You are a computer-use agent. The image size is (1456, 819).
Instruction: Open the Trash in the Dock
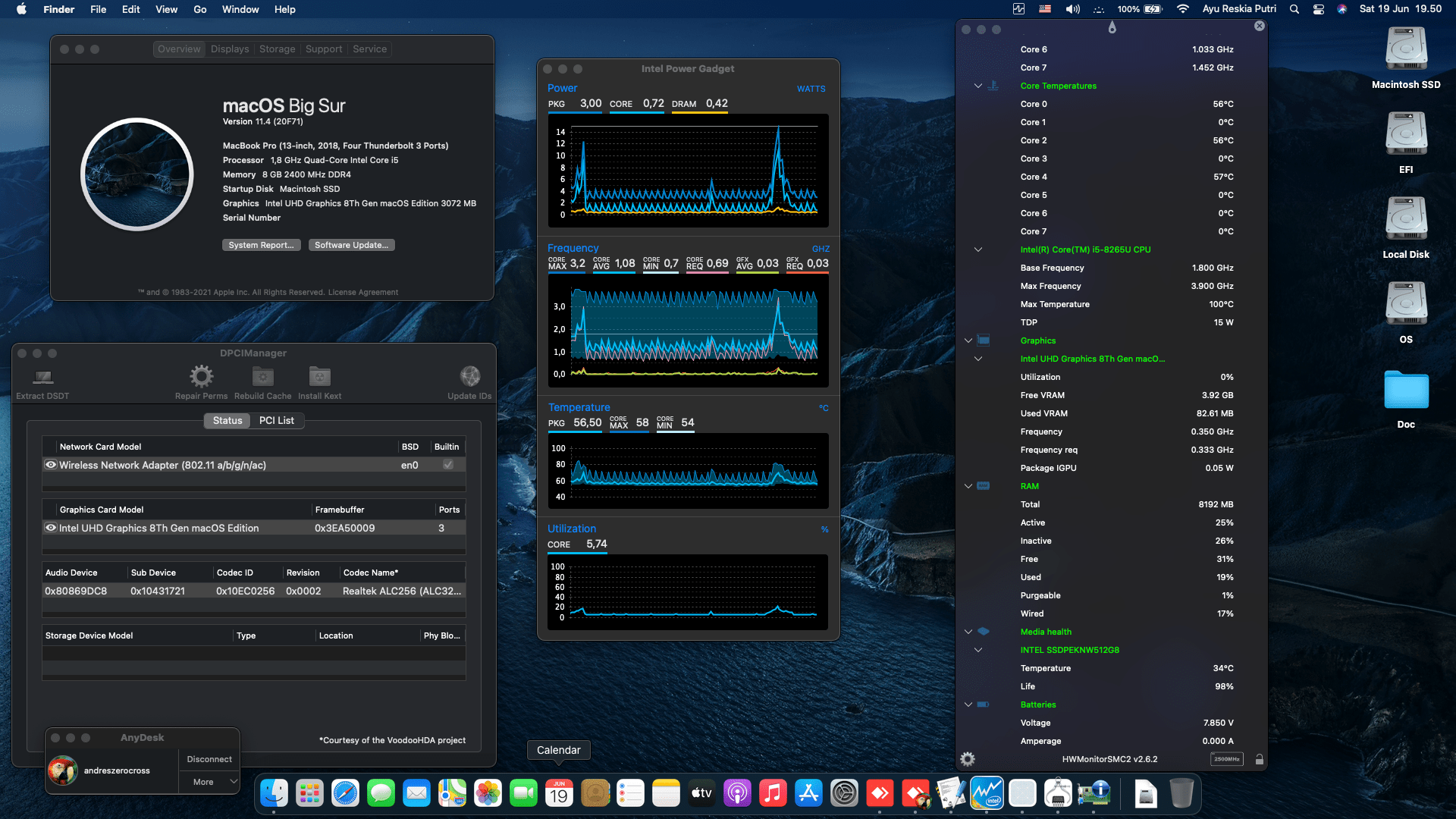tap(1181, 793)
